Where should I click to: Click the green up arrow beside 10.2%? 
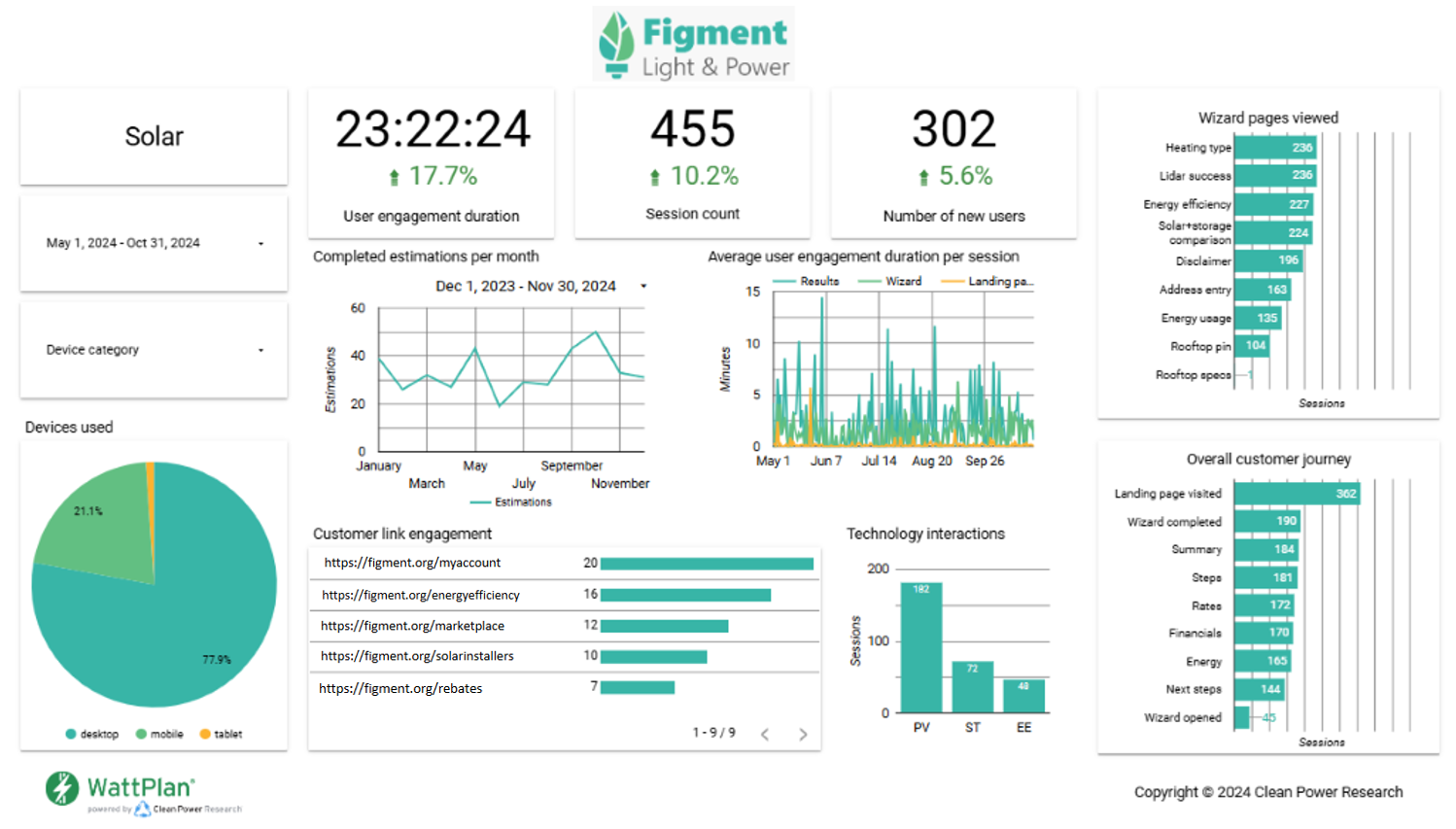click(655, 177)
